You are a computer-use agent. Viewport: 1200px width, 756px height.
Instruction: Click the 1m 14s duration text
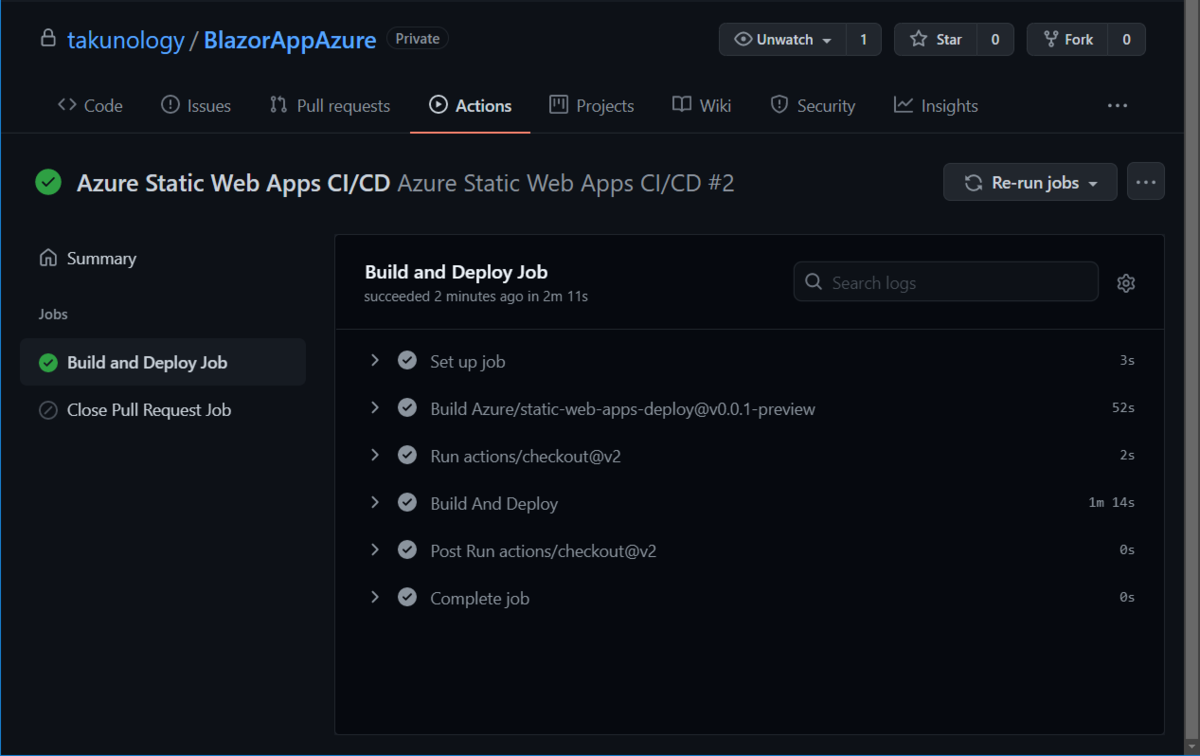[1112, 502]
